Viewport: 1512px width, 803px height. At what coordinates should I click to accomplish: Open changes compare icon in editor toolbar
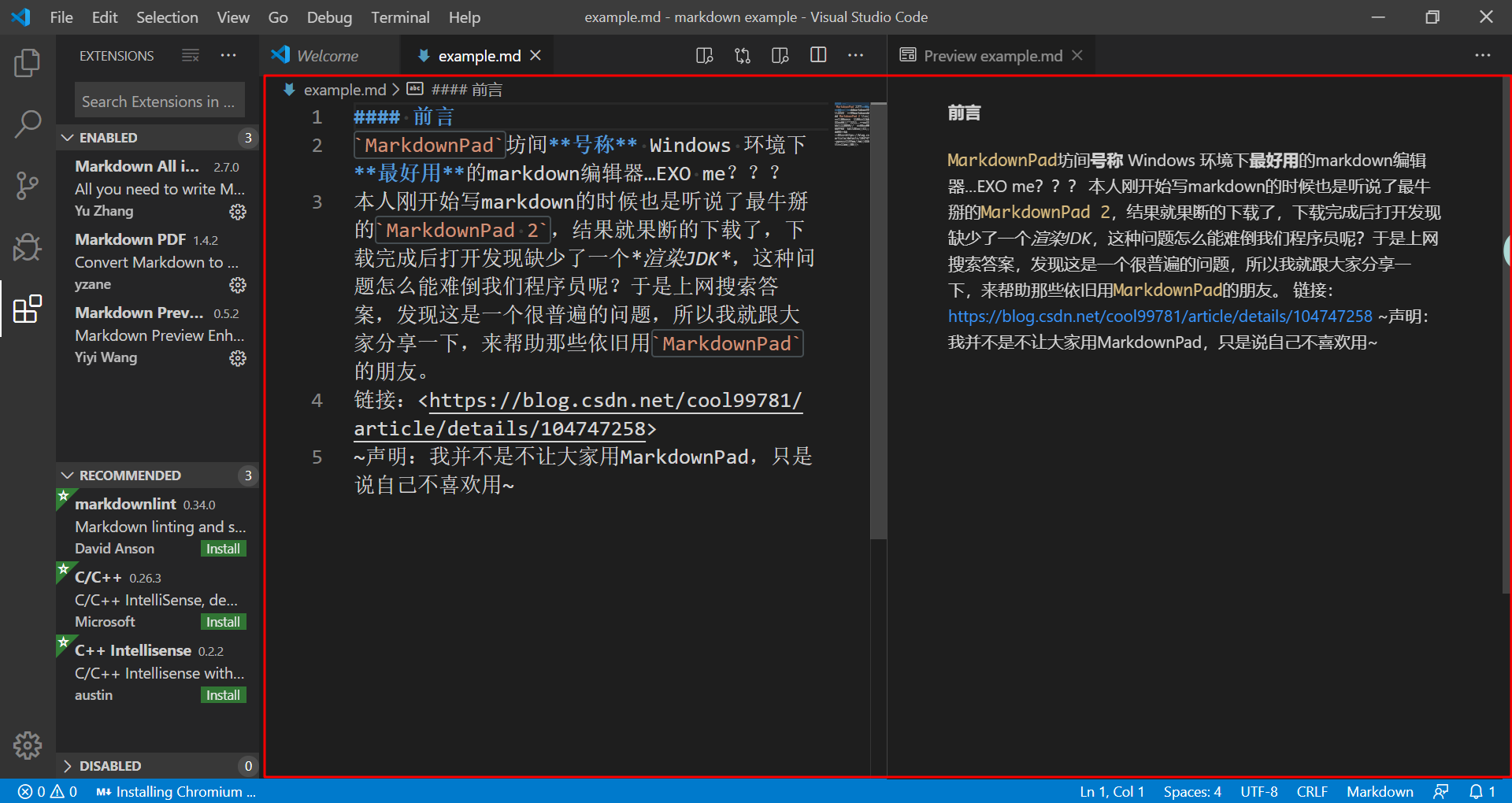point(743,55)
